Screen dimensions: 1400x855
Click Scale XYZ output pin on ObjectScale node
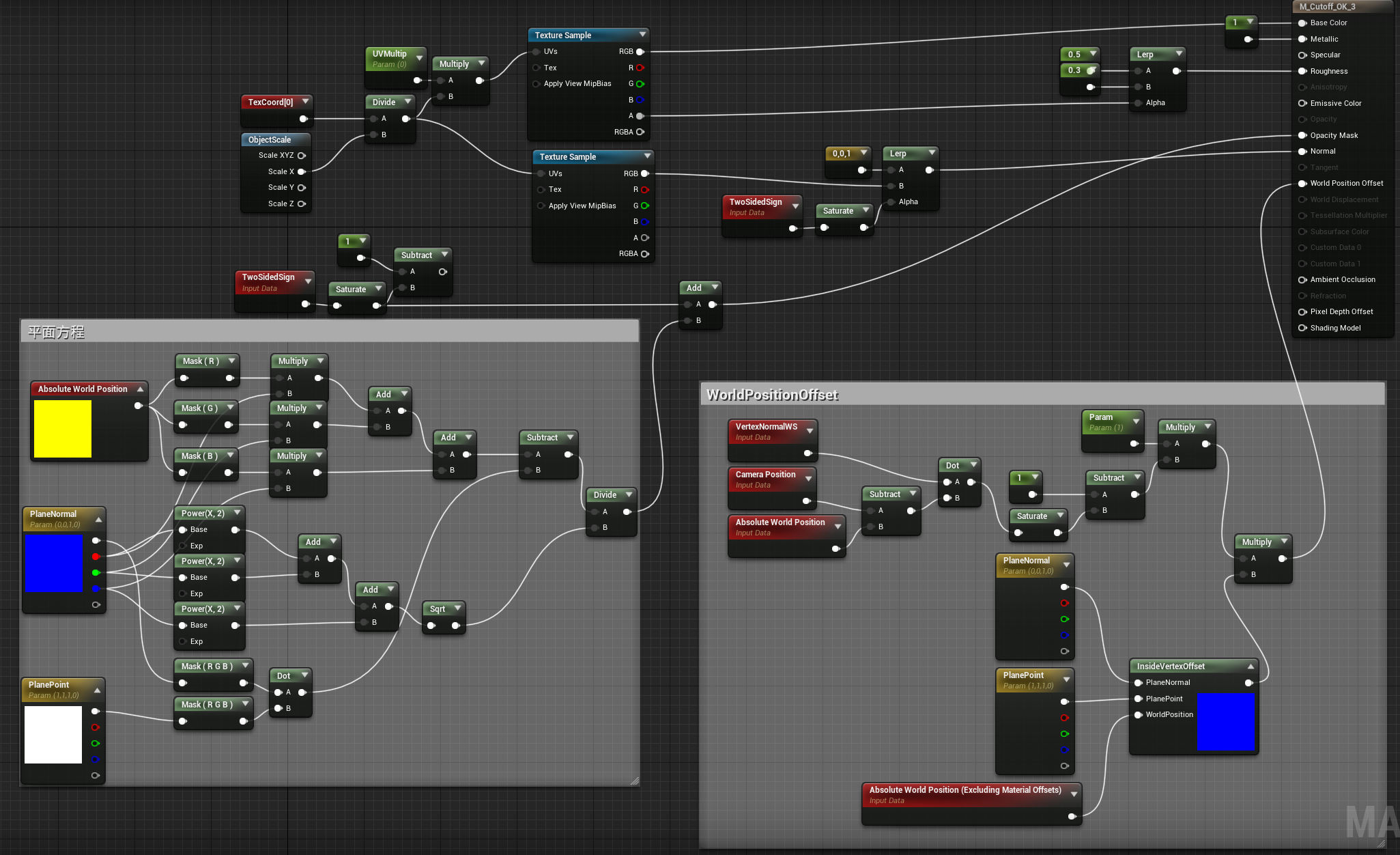pos(301,156)
